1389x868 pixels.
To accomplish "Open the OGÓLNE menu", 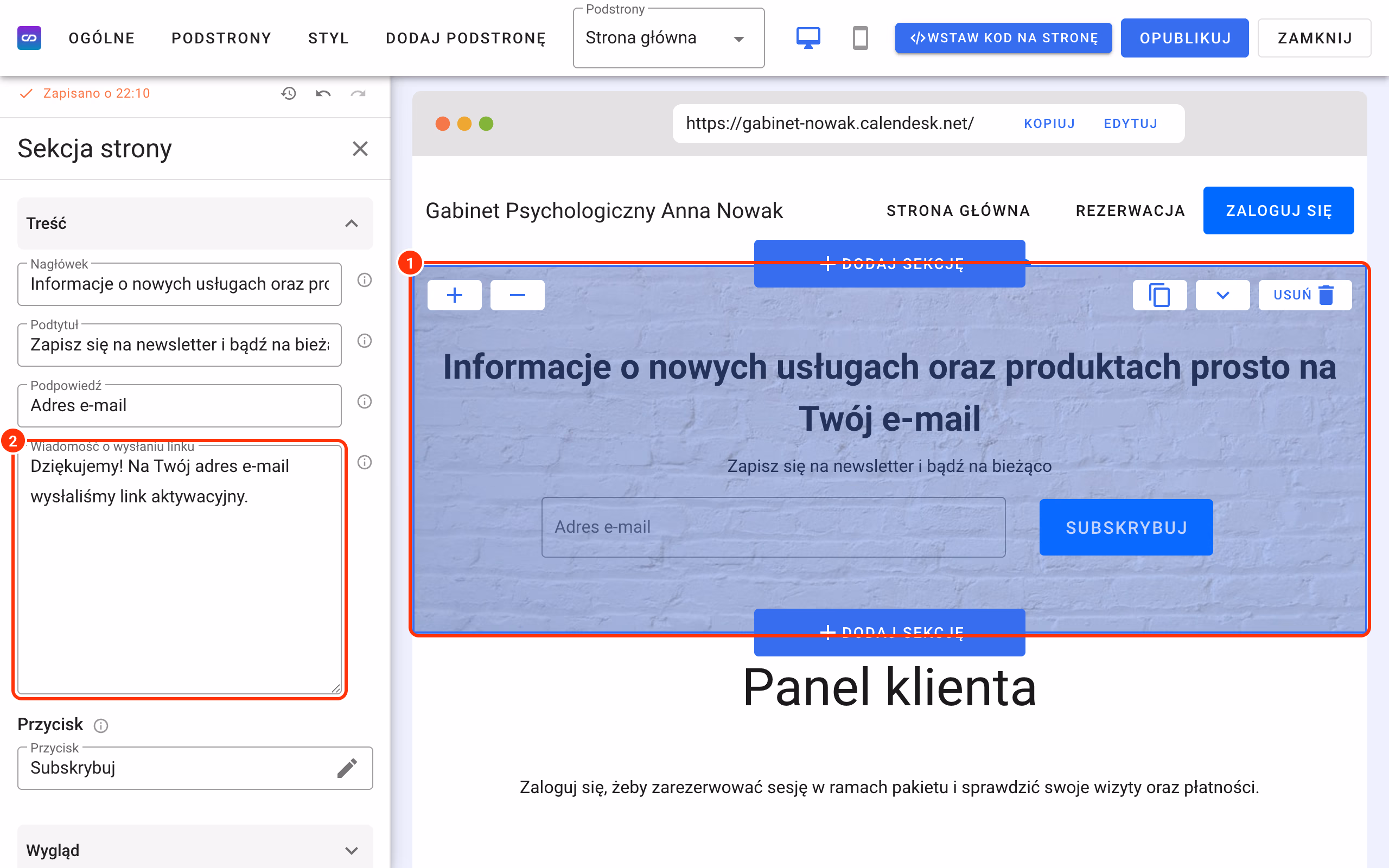I will pos(101,39).
